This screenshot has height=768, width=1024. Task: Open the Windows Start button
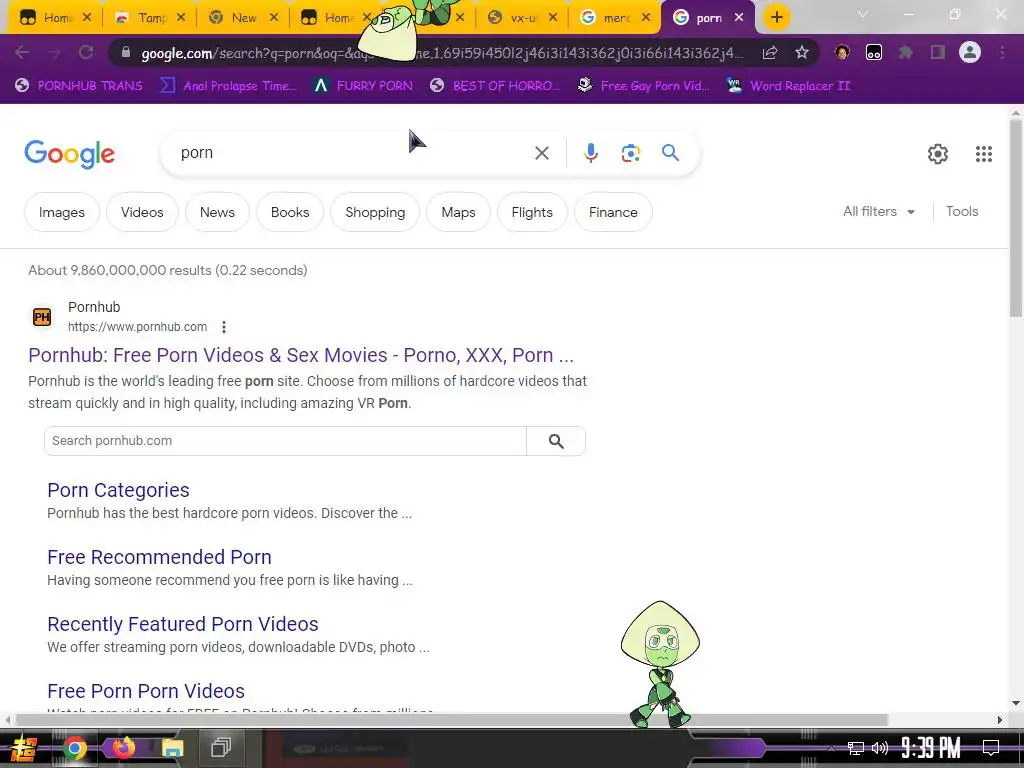[23, 748]
